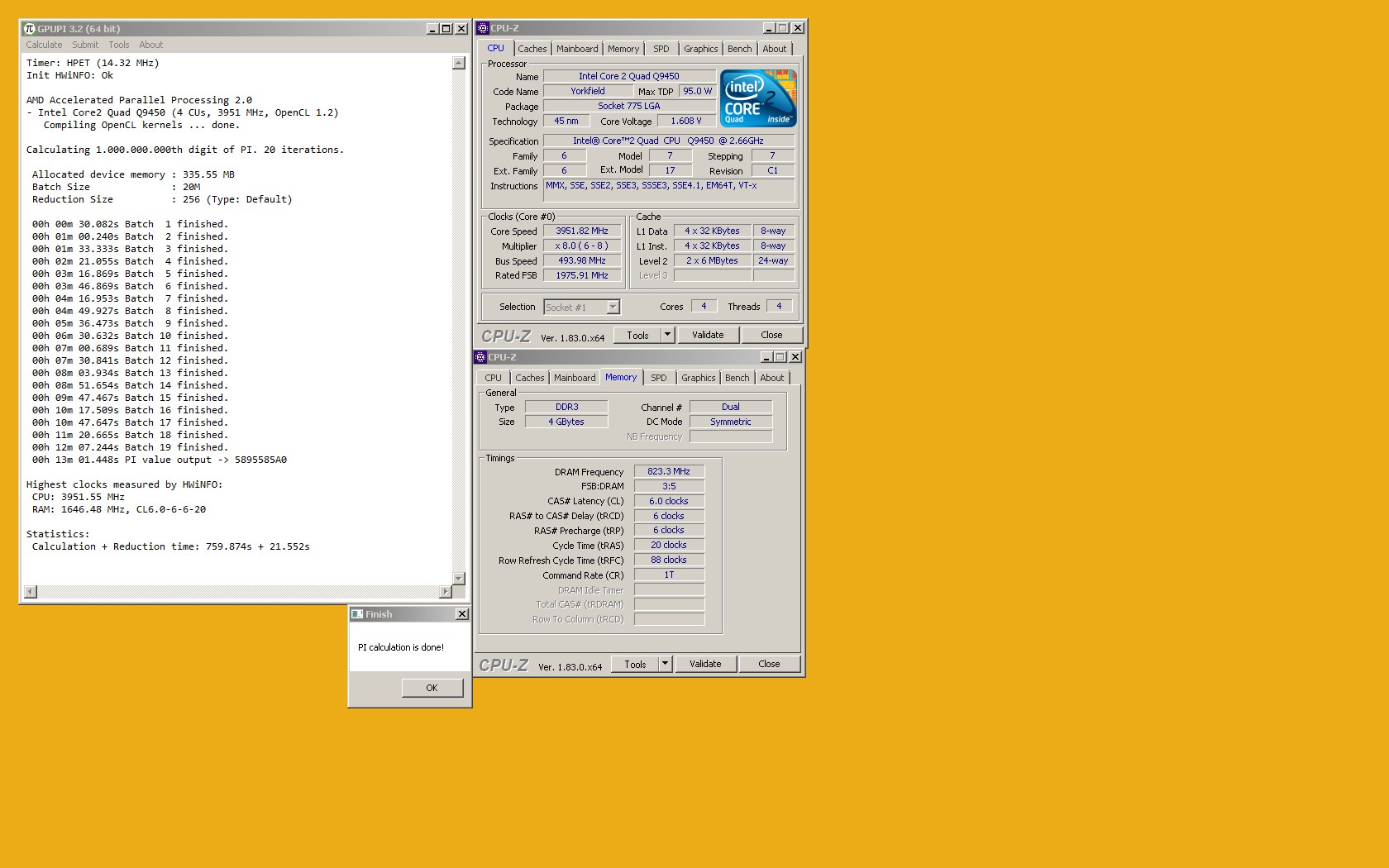Screen dimensions: 1389x868
Task: Click Tools button in lower CPU-Z
Action: [635, 664]
